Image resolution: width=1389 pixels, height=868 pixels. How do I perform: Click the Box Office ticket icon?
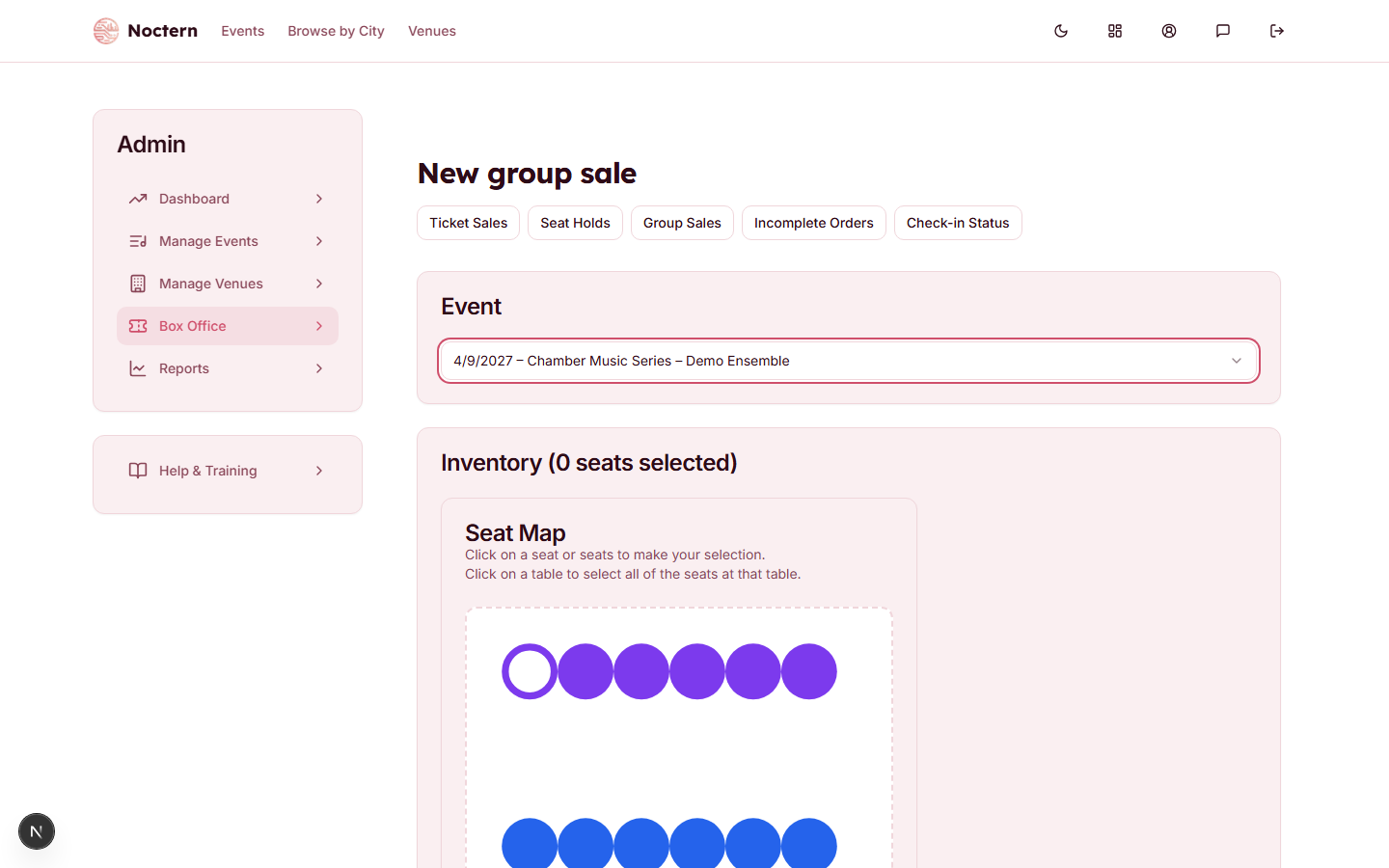(138, 326)
